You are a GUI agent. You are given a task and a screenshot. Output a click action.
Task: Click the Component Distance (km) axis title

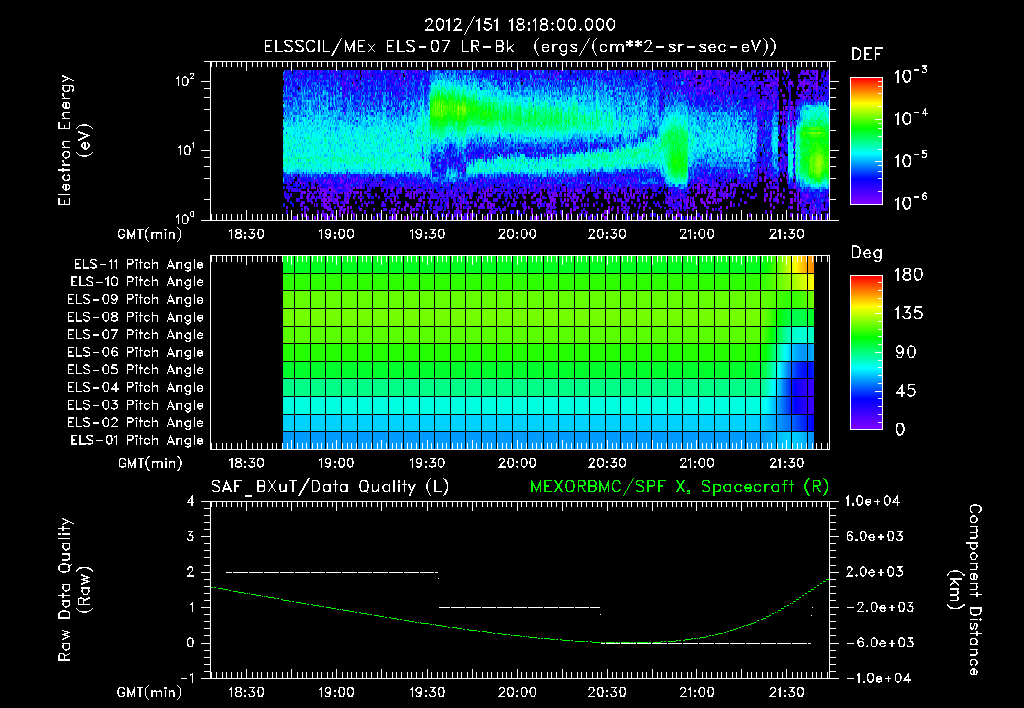(x=965, y=590)
